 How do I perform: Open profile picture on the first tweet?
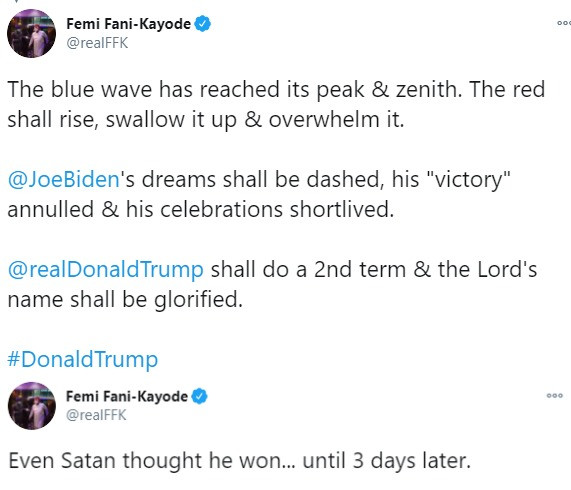(x=32, y=34)
